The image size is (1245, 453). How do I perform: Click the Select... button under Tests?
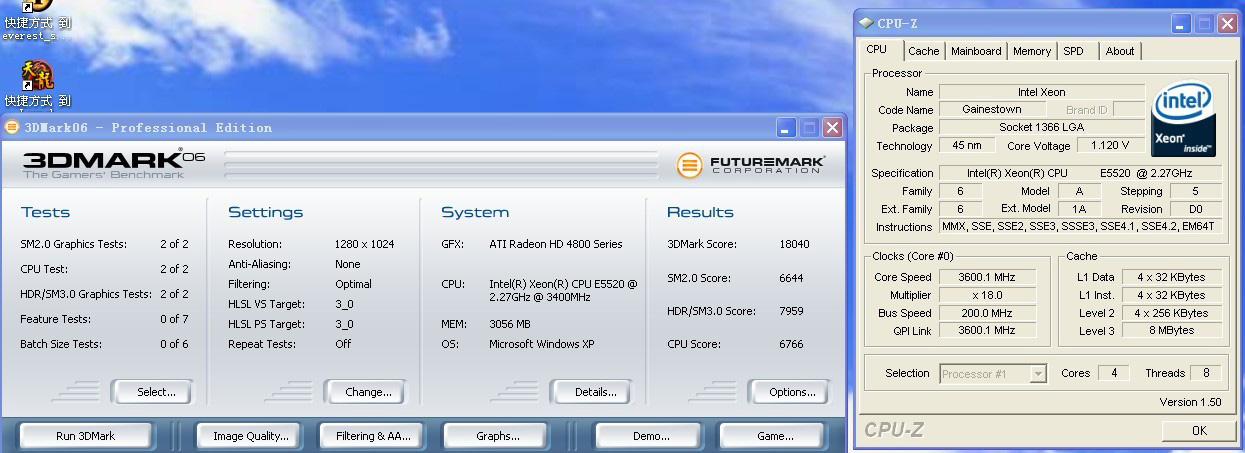[x=152, y=392]
